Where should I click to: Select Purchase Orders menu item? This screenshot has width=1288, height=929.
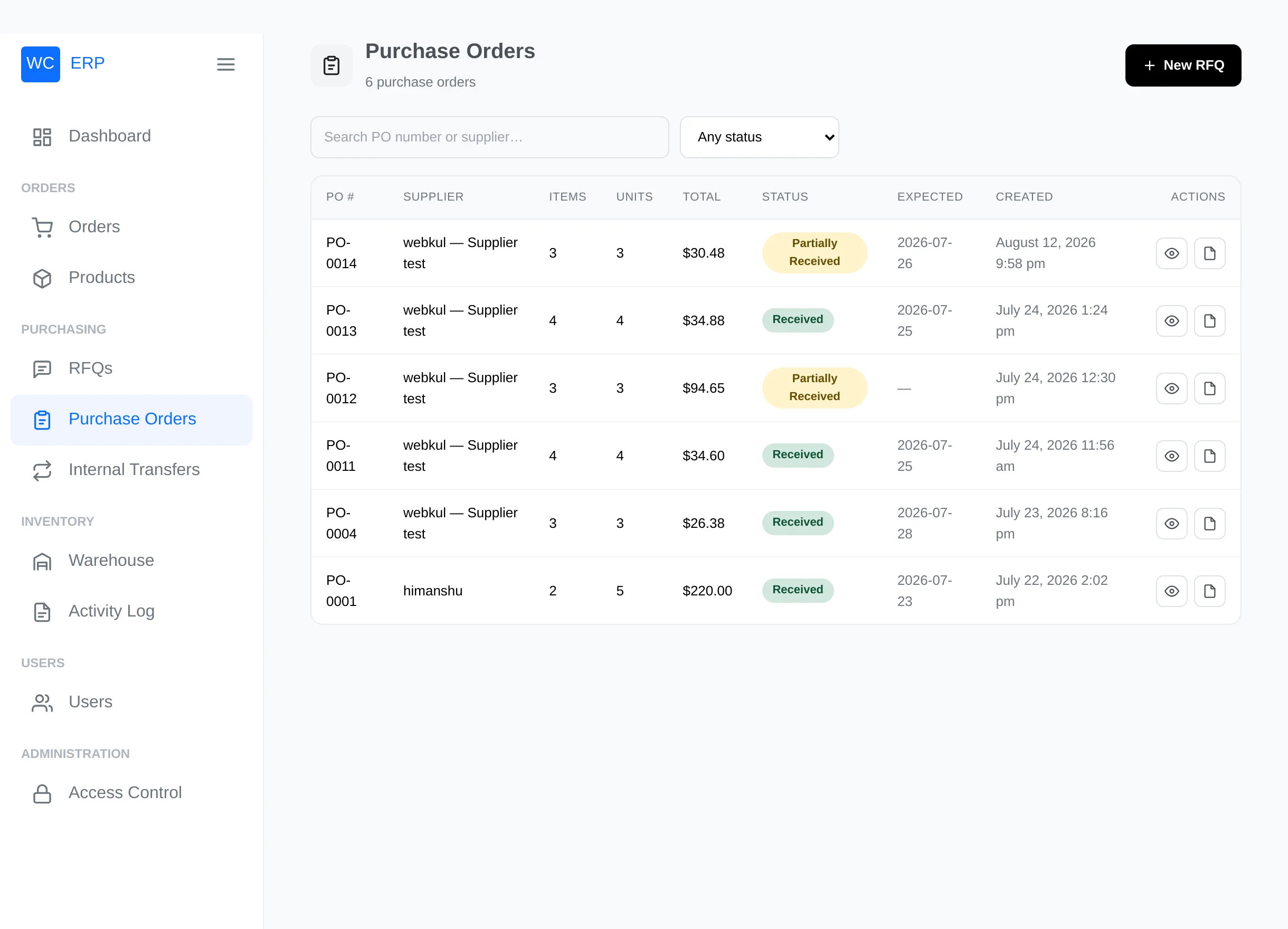coord(131,420)
